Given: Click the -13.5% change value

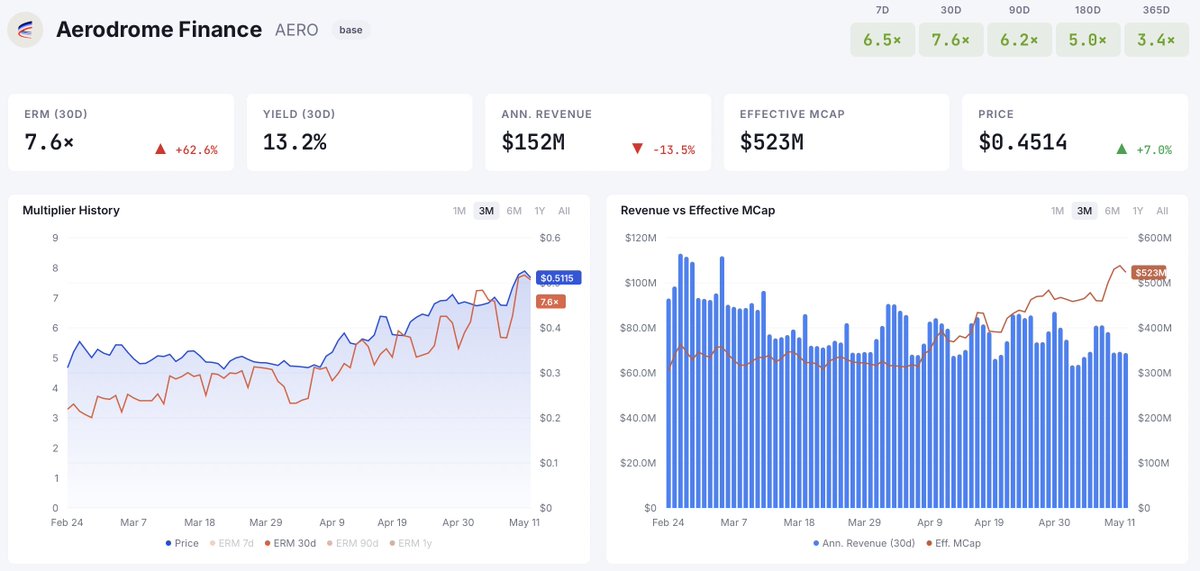Looking at the screenshot, I should (673, 151).
